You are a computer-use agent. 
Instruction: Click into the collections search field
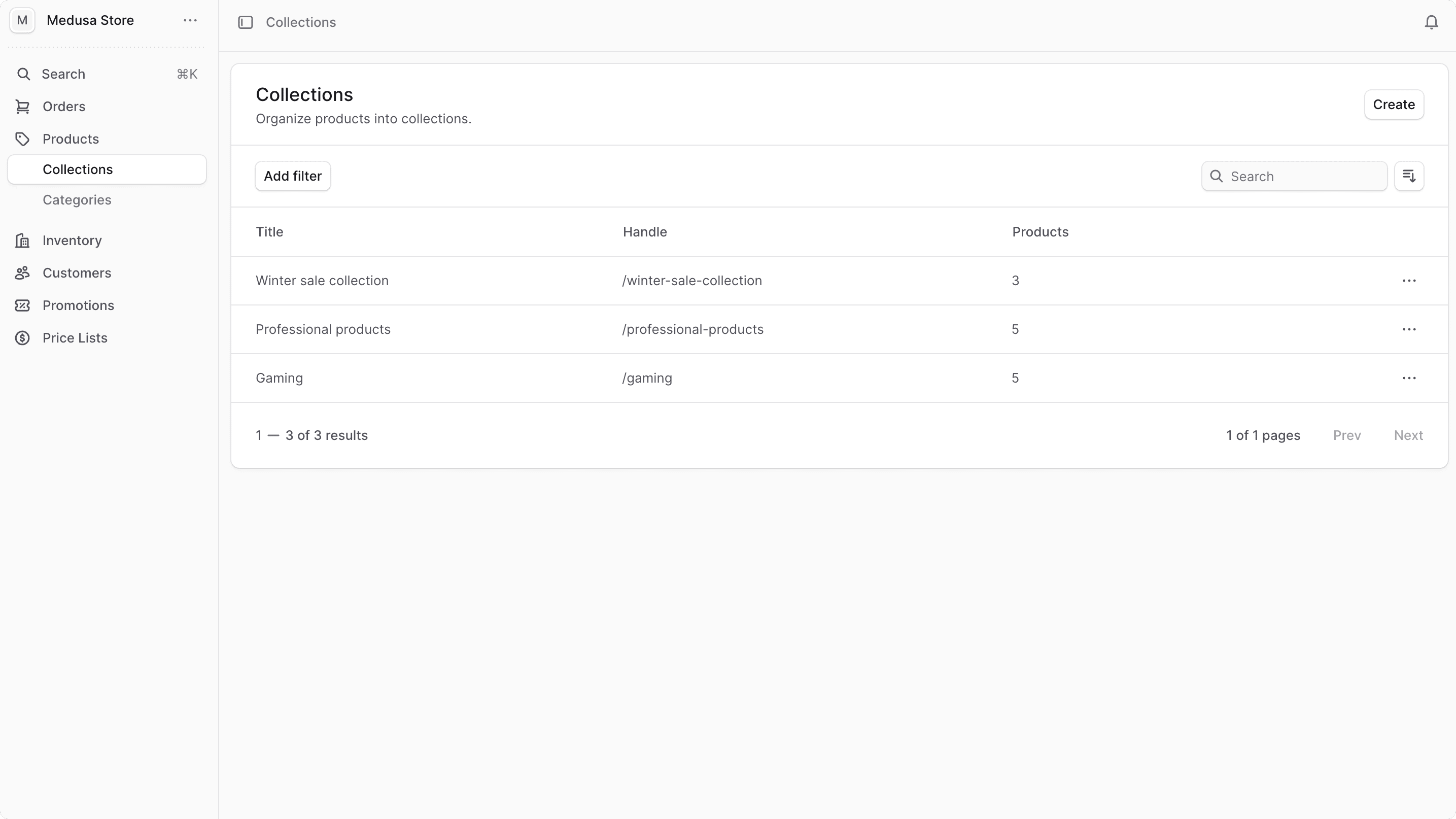click(1294, 176)
